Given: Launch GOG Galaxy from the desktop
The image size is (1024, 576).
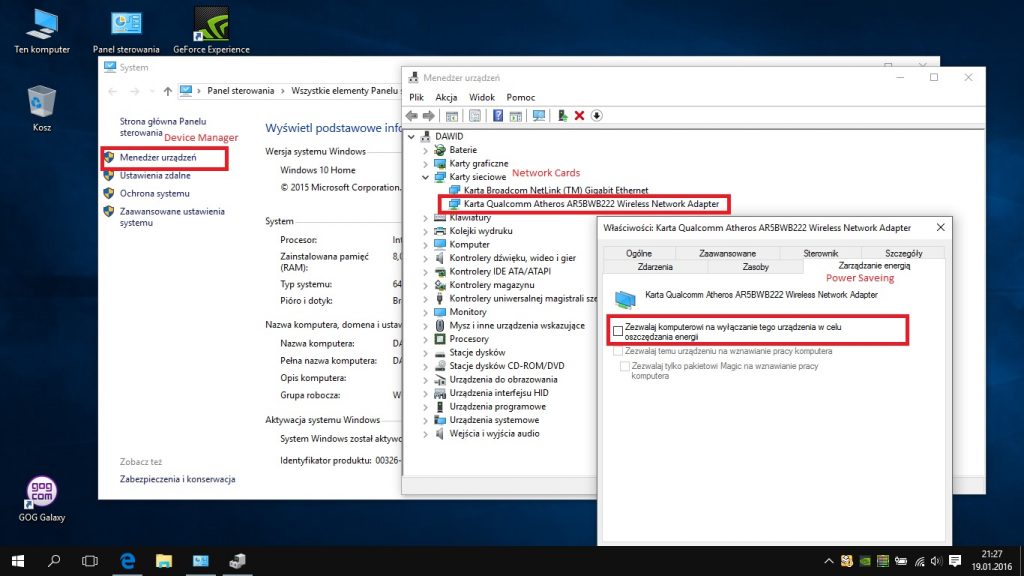Looking at the screenshot, I should coord(40,494).
